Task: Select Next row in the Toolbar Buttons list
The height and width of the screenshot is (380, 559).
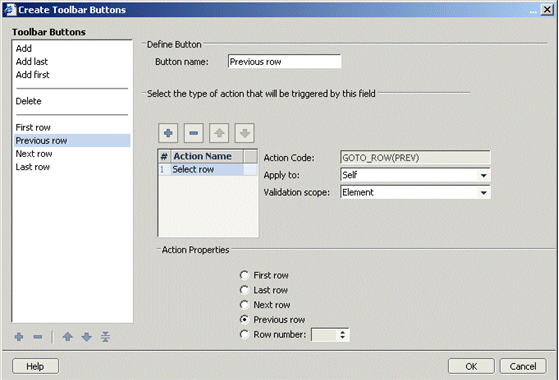Action: [x=34, y=154]
